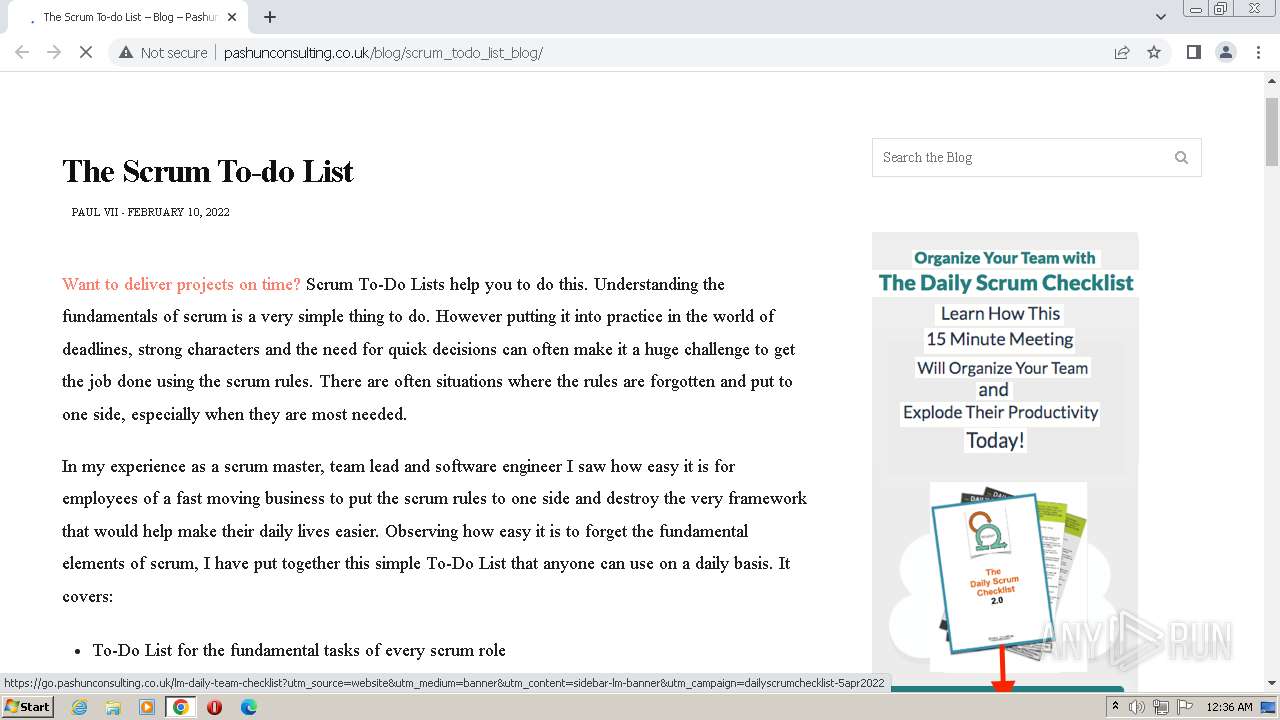Click the Paul VII February 10, 2022 byline
The height and width of the screenshot is (720, 1280).
(x=151, y=212)
